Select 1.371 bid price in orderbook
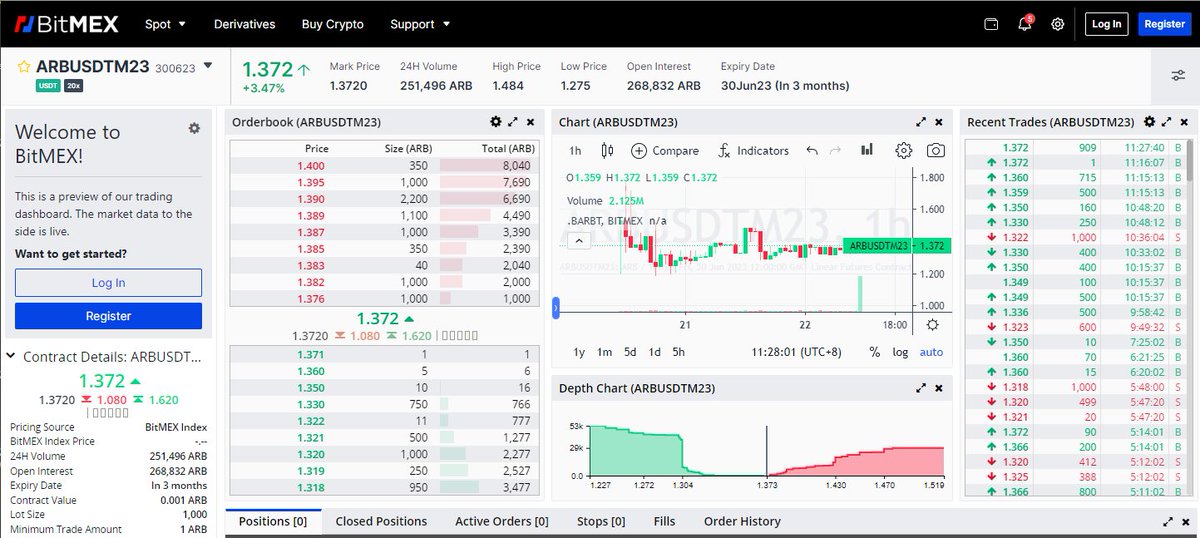The width and height of the screenshot is (1200, 538). (311, 355)
